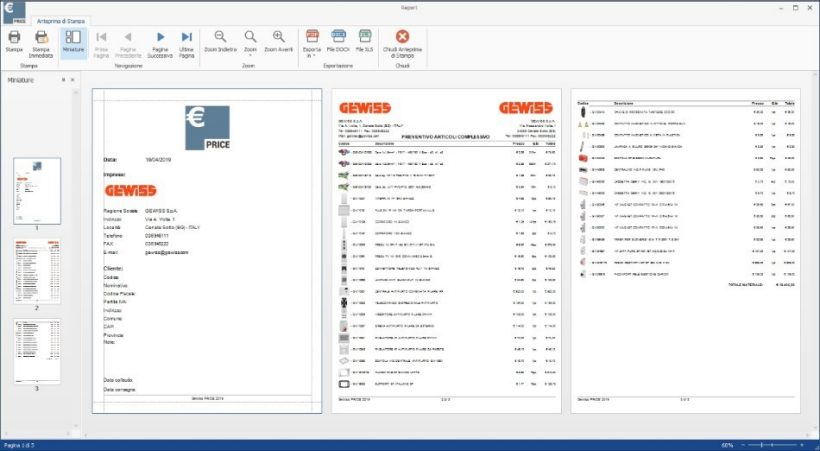Select page 3 thumbnail in Miniature panel
This screenshot has width=820, height=451.
[36, 350]
